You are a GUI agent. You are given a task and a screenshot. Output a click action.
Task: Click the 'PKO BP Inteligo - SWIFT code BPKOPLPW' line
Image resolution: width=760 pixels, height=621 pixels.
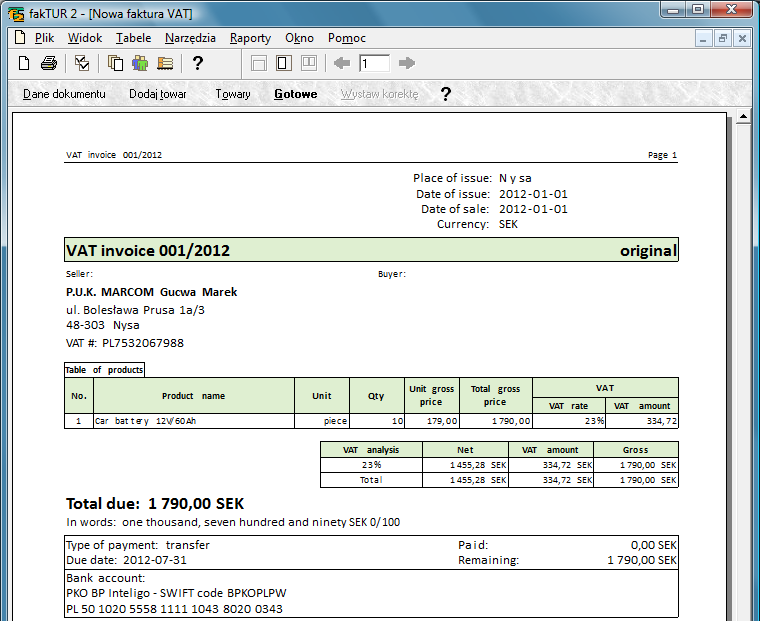coord(176,593)
